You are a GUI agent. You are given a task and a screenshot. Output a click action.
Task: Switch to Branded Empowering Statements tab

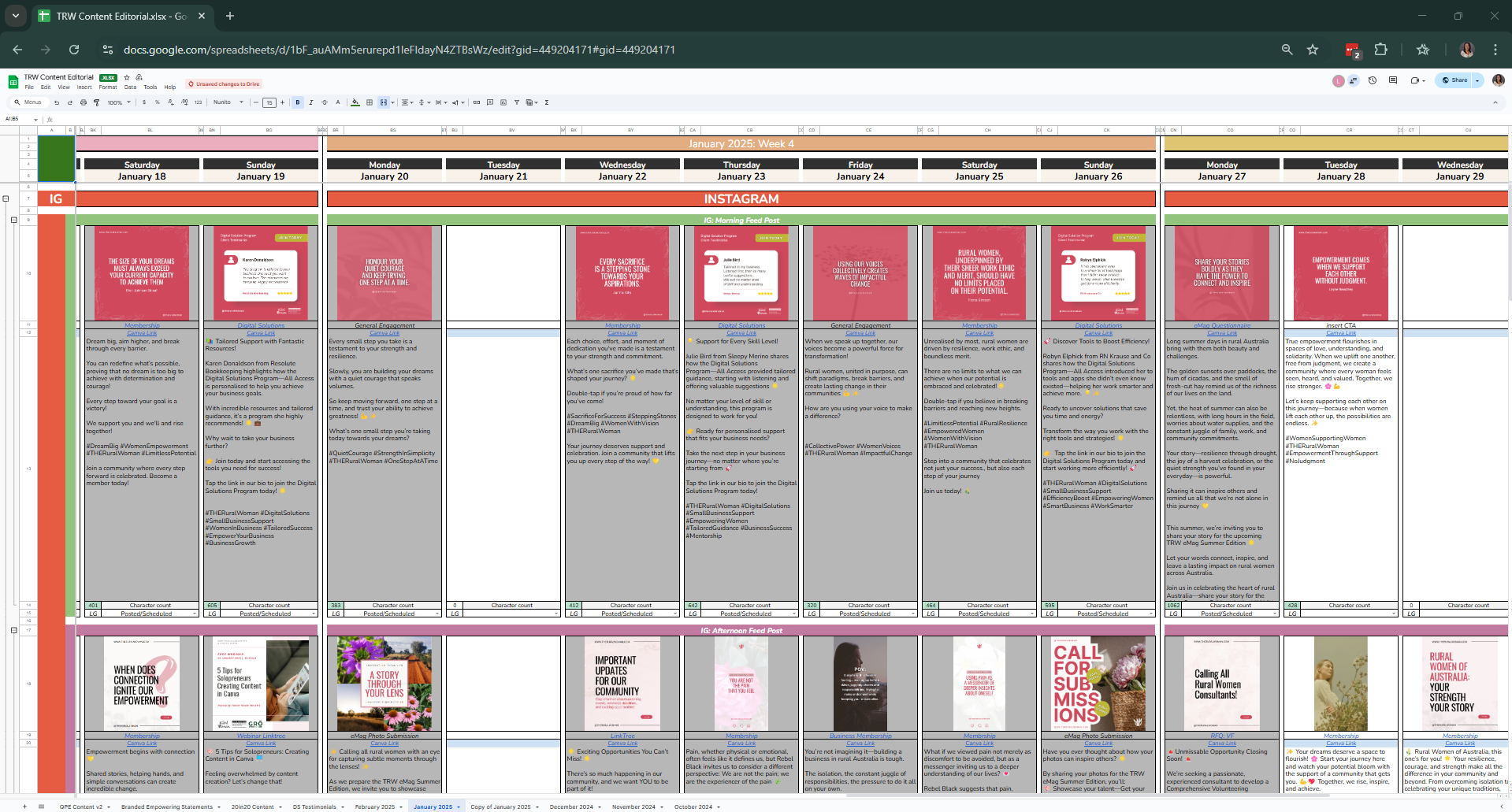pyautogui.click(x=169, y=806)
